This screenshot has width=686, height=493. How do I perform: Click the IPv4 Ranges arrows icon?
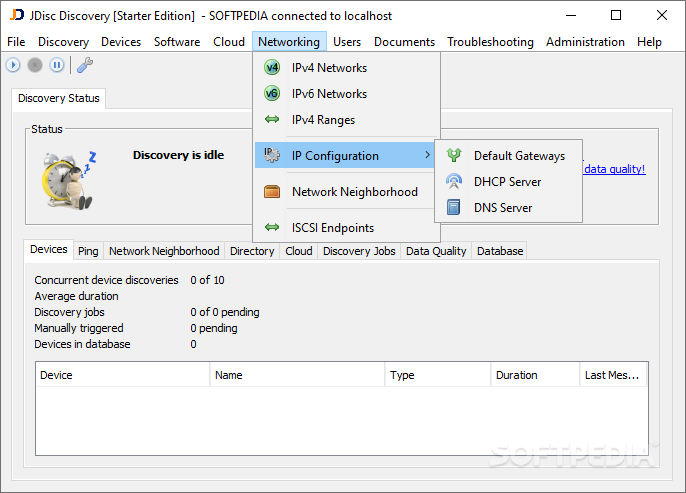(272, 119)
